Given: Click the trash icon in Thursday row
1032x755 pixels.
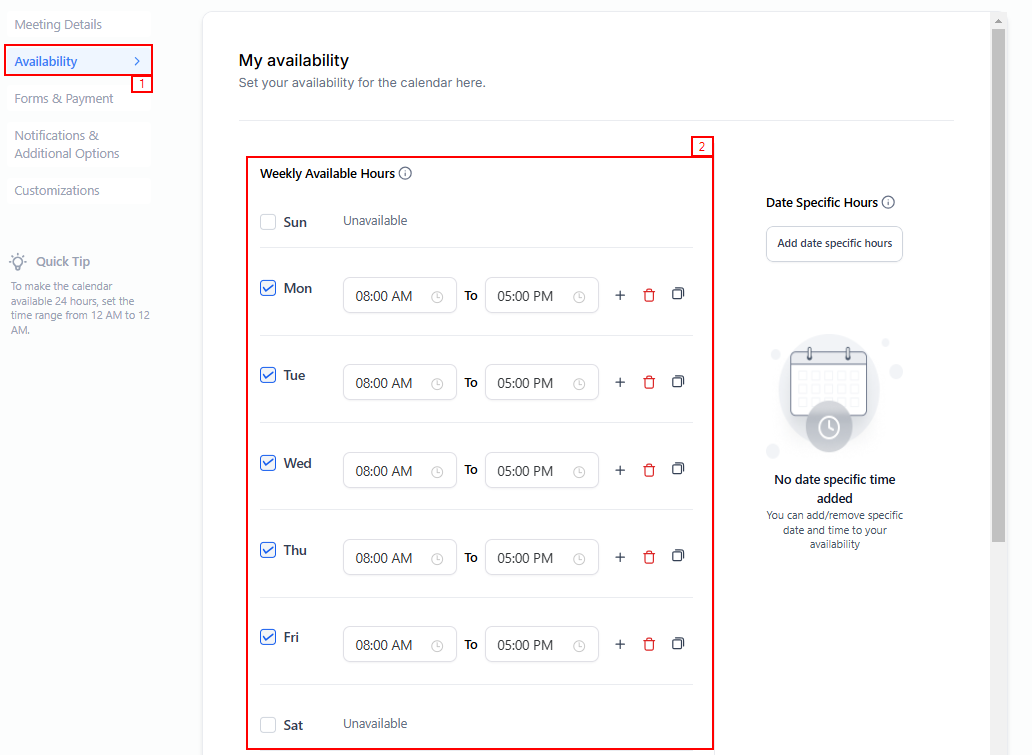Looking at the screenshot, I should [x=649, y=557].
